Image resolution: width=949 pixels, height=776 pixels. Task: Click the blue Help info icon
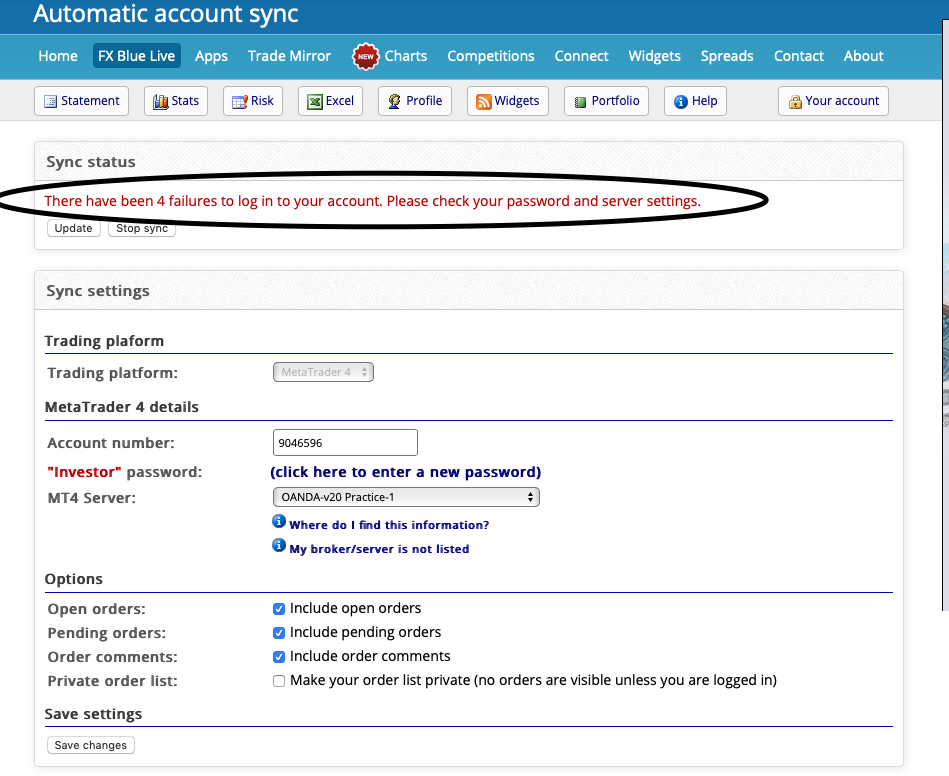tap(681, 102)
